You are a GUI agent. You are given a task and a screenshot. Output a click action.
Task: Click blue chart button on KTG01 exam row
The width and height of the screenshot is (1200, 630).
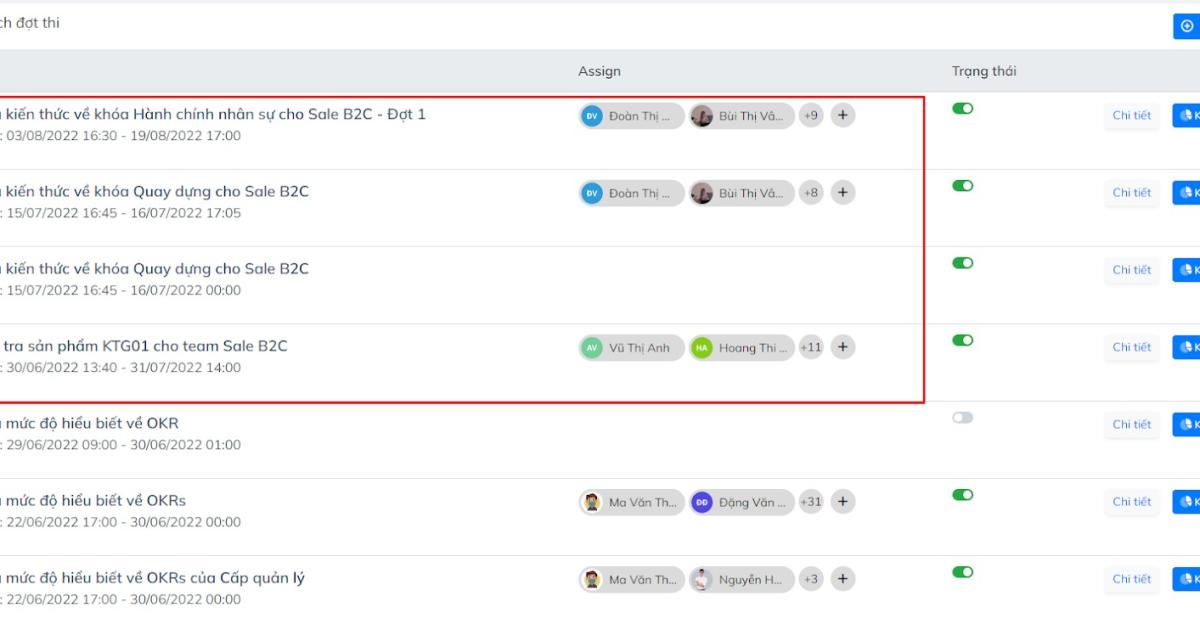pyautogui.click(x=1187, y=347)
